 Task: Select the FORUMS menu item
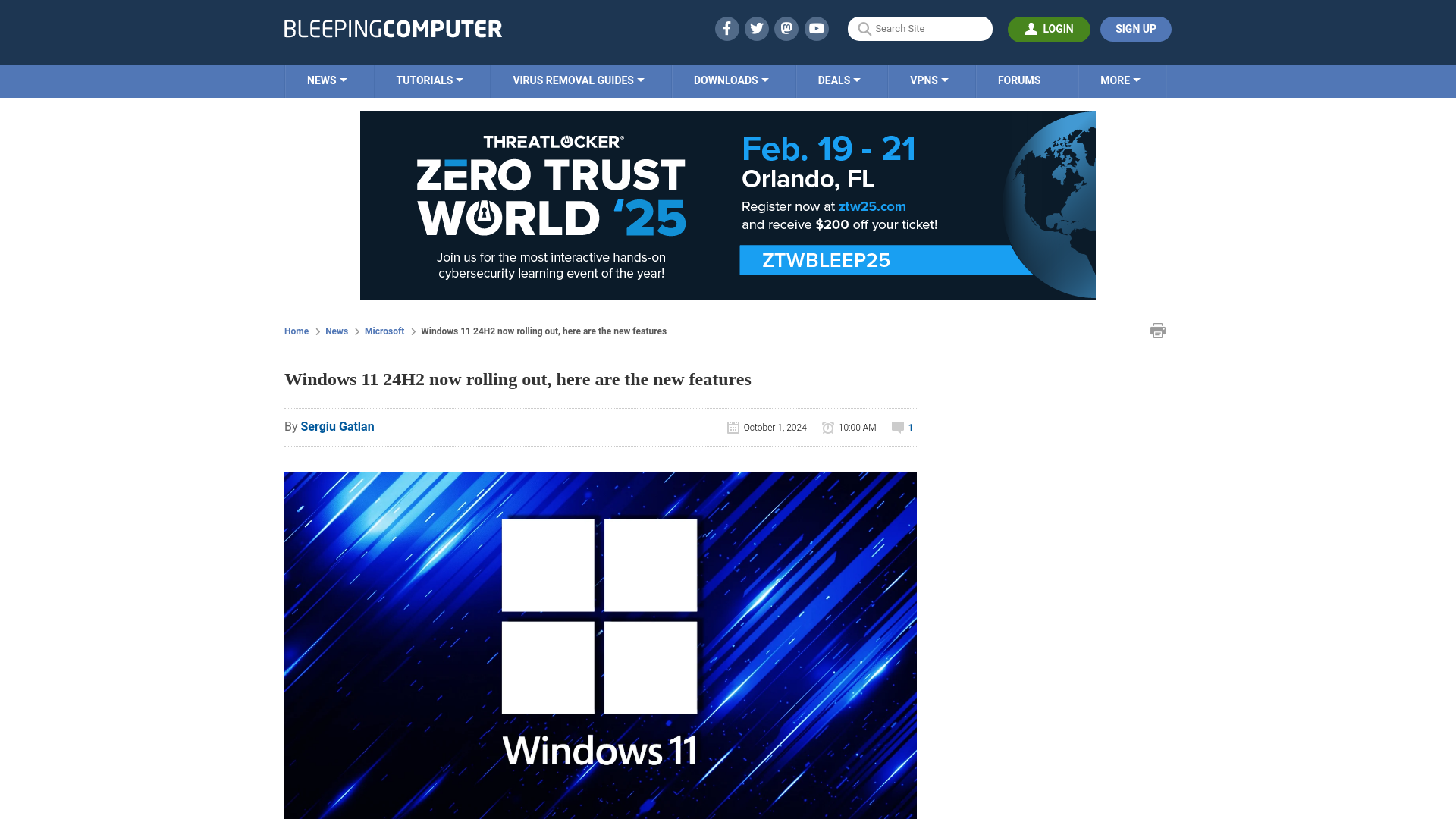click(1019, 80)
